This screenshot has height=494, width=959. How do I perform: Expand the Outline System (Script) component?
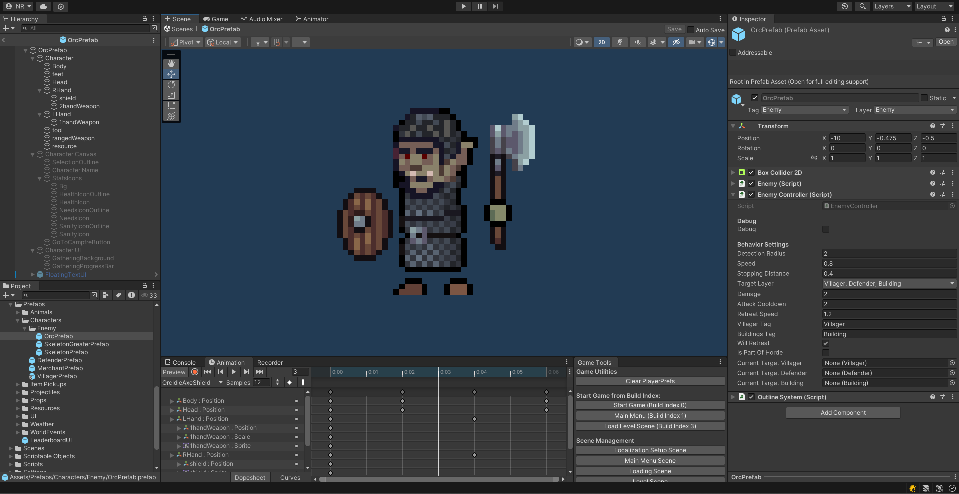[x=733, y=397]
